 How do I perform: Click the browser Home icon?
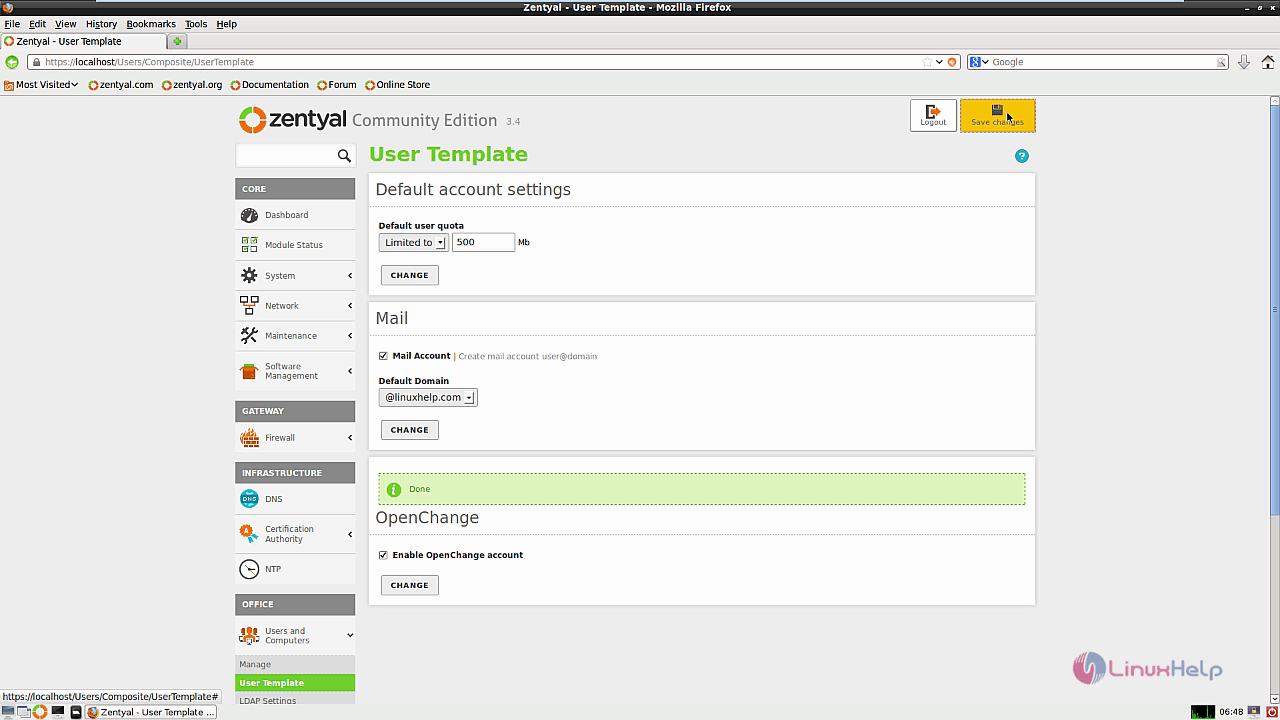pos(1268,62)
